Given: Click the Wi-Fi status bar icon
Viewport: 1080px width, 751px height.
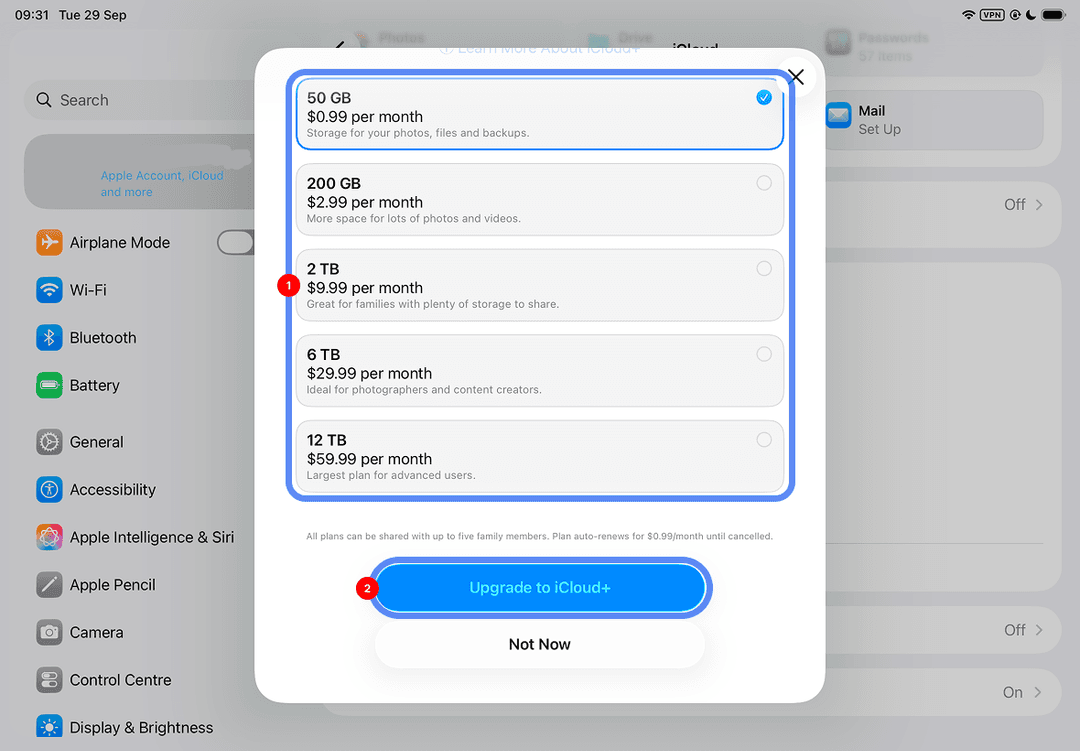Looking at the screenshot, I should pyautogui.click(x=968, y=14).
